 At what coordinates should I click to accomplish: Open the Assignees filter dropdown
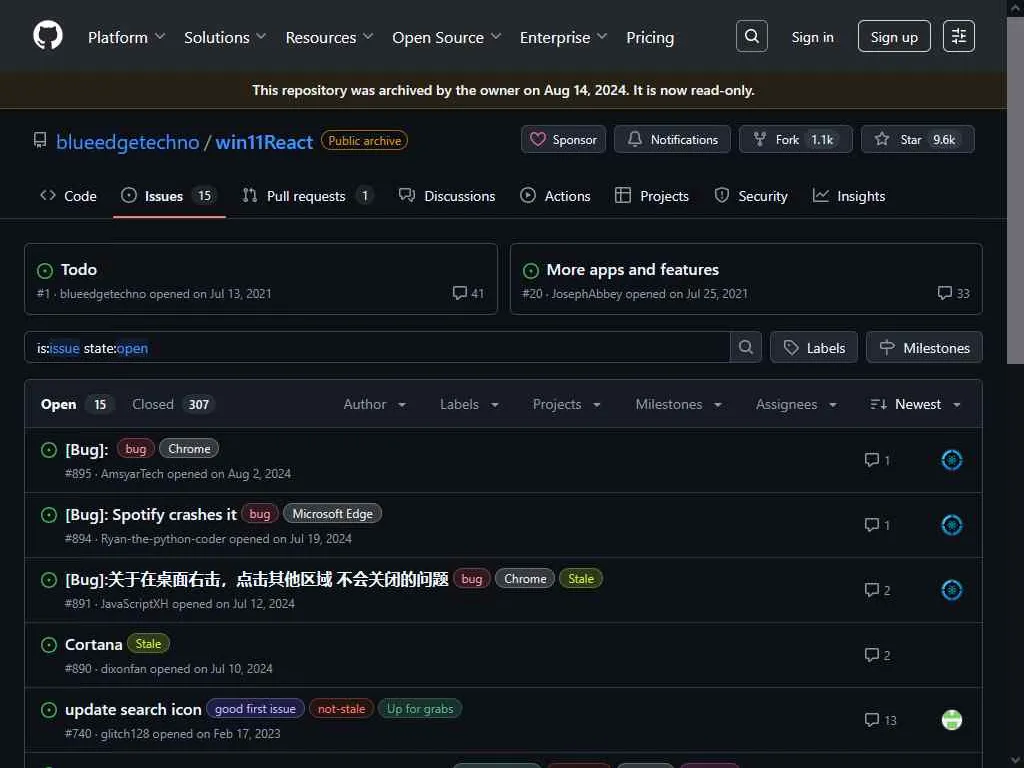click(797, 404)
